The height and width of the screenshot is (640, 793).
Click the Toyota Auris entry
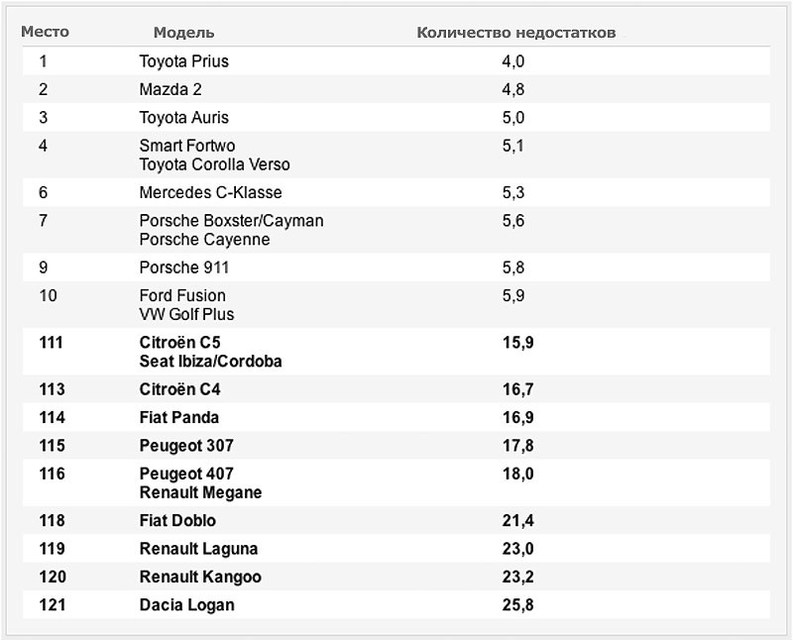tap(184, 118)
